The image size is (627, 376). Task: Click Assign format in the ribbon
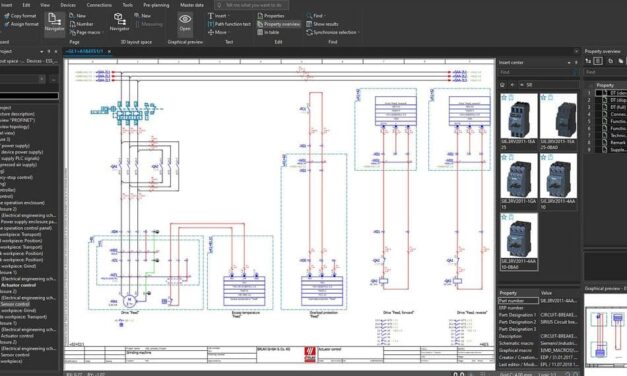pyautogui.click(x=21, y=24)
